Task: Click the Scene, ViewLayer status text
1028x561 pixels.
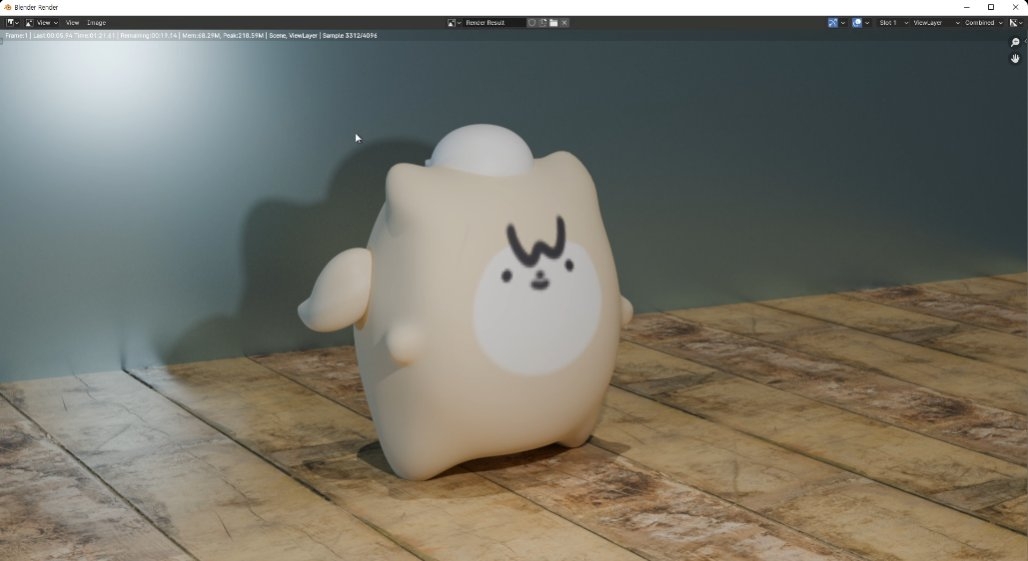Action: tap(293, 35)
